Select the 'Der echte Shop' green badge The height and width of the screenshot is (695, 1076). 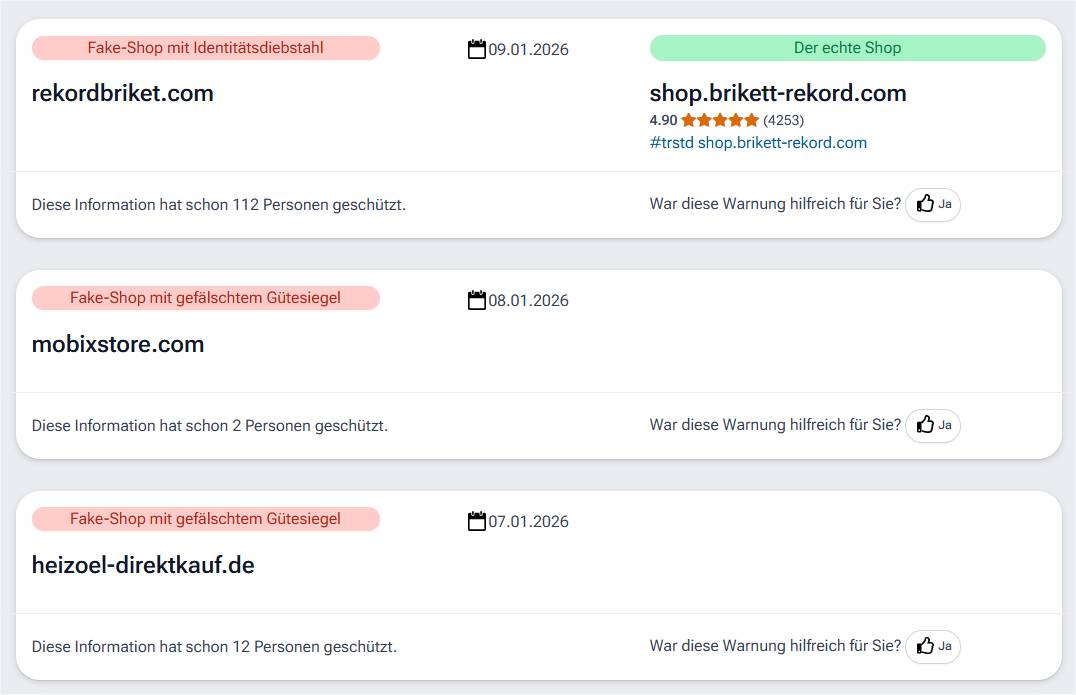click(847, 47)
